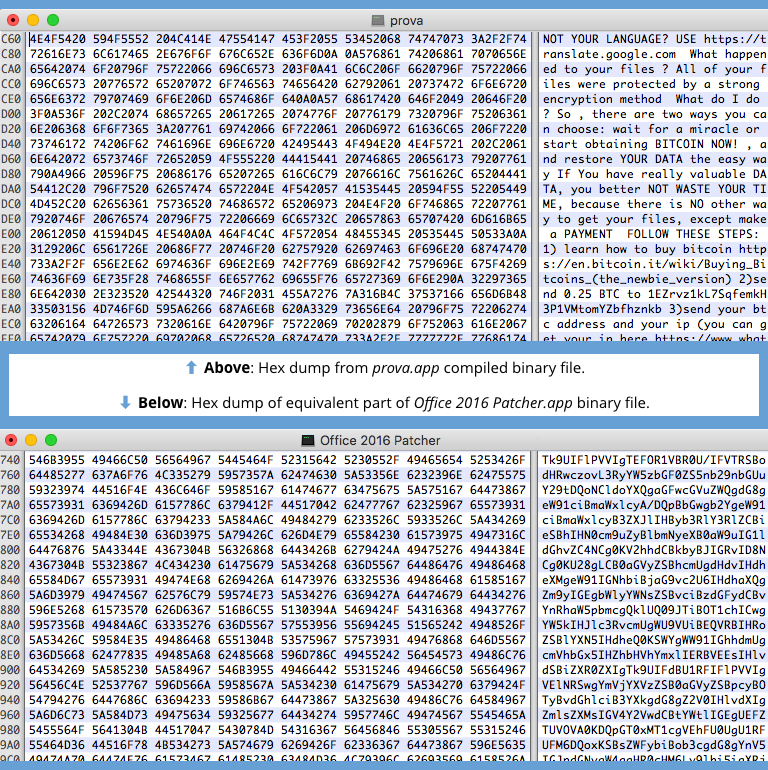This screenshot has height=770, width=768.
Task: Select offset E00 in the prova window
Action: click(11, 234)
